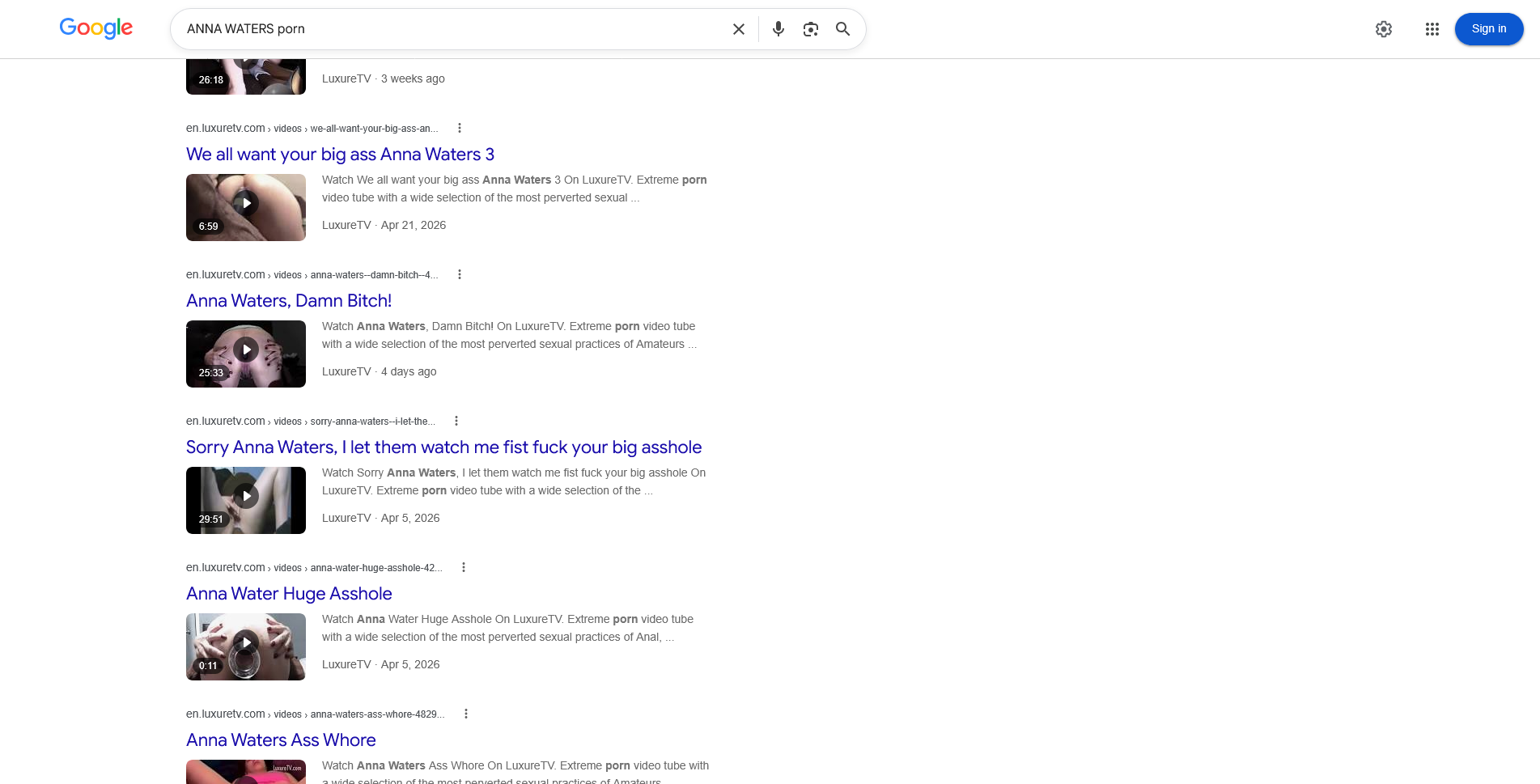Viewport: 1540px width, 784px height.
Task: Open three-dot menu for the 0:11 video result
Action: pos(464,567)
